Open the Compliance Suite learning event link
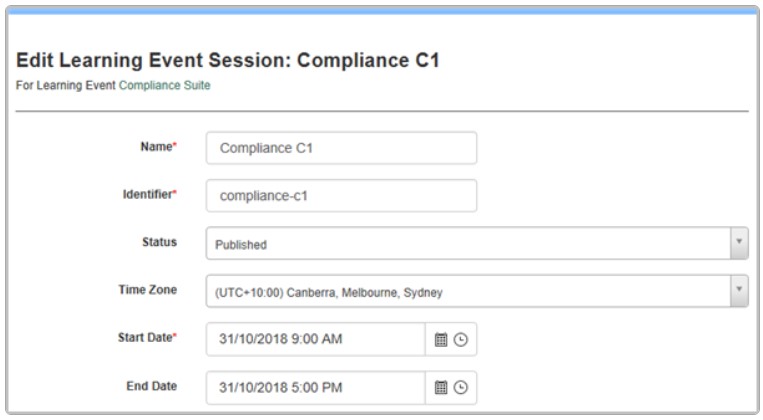The height and width of the screenshot is (420, 763). 165,85
